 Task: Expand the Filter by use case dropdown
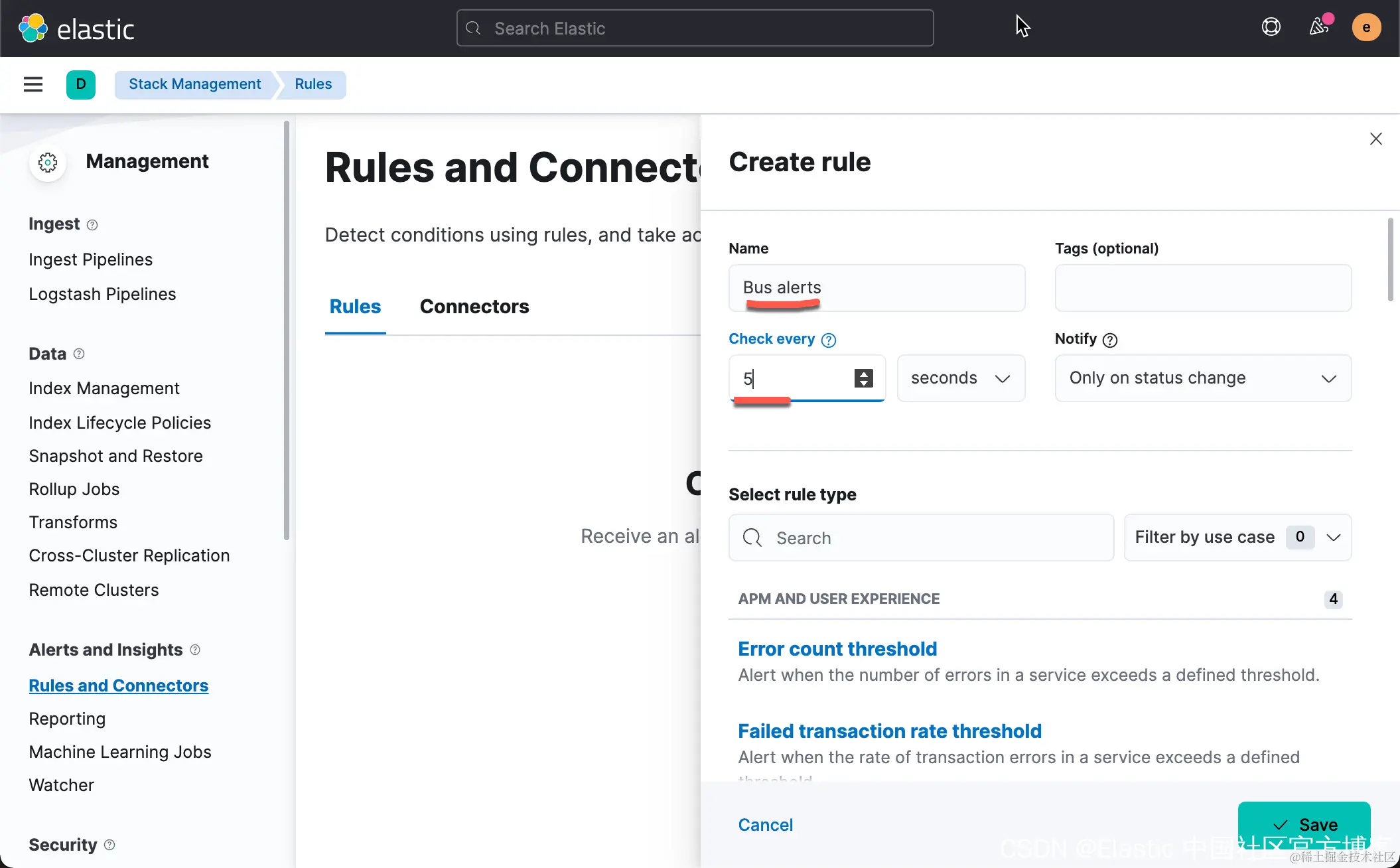click(x=1237, y=538)
